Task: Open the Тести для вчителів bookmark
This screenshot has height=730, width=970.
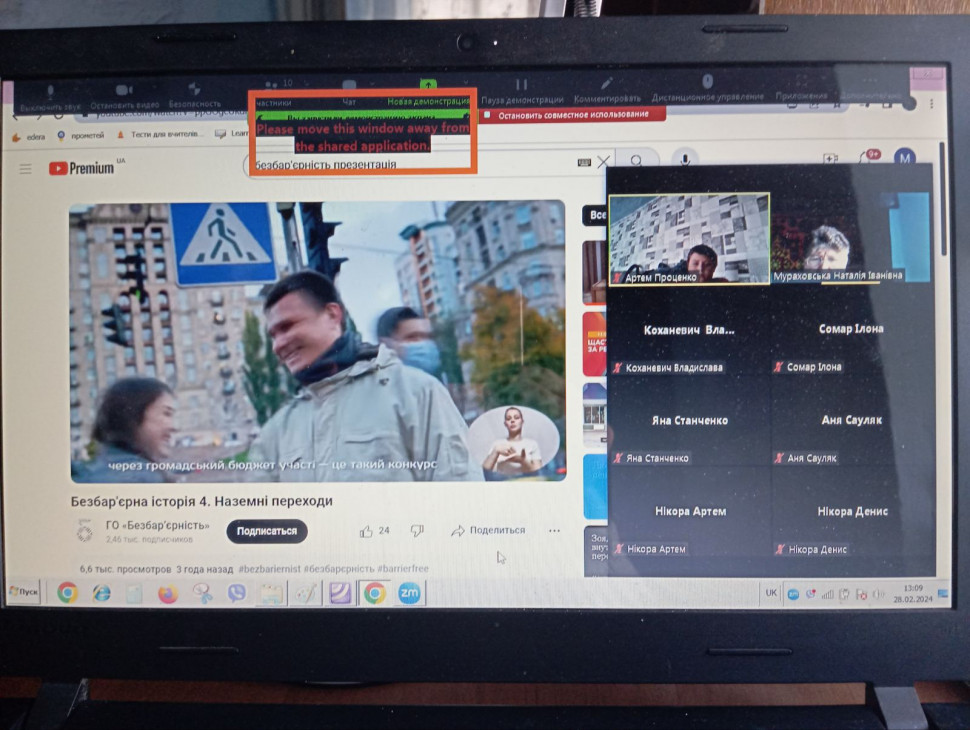Action: point(158,134)
